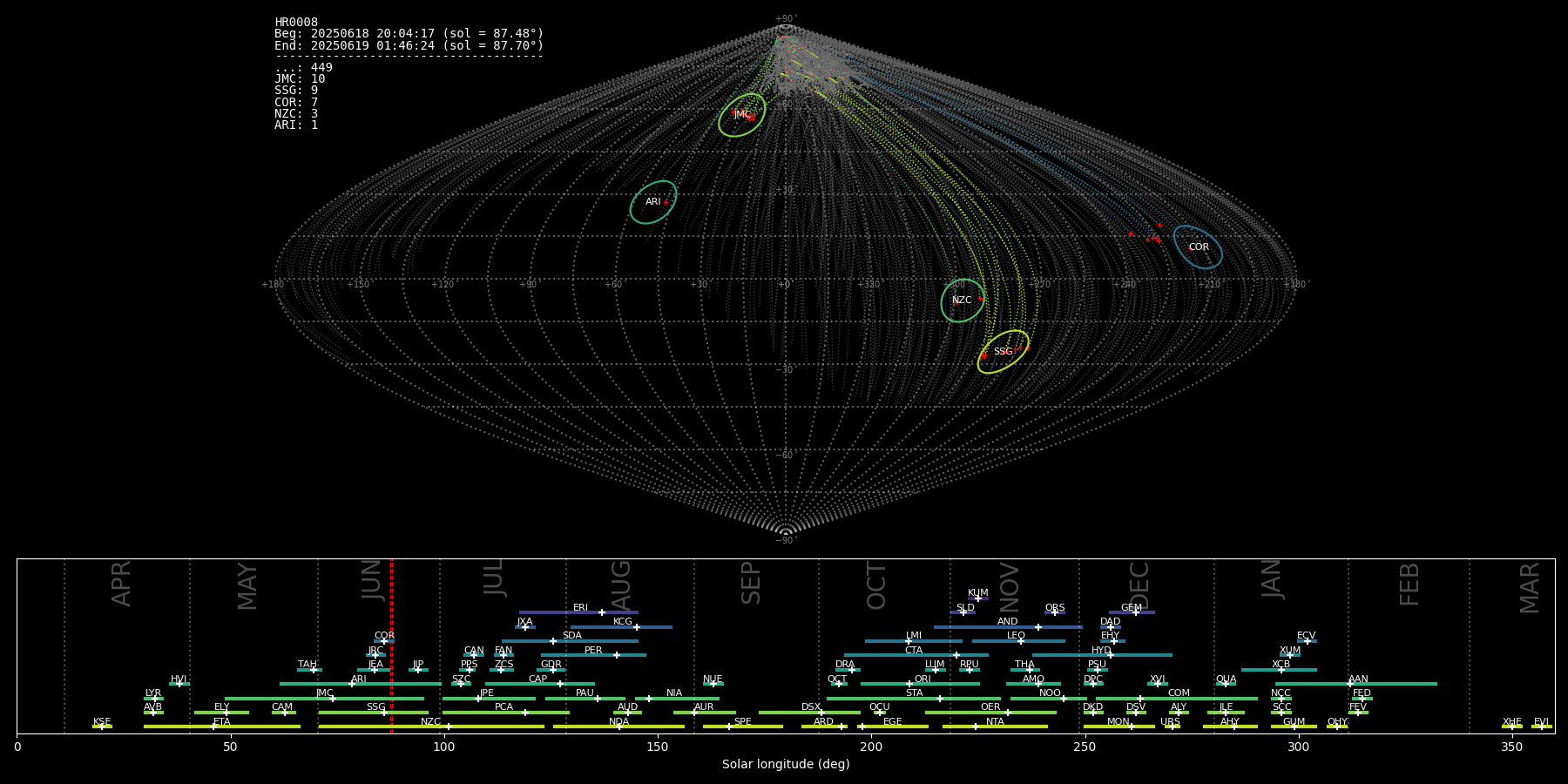Select the NZC radiant ellipse on sky map
1568x784 pixels.
coord(963,301)
